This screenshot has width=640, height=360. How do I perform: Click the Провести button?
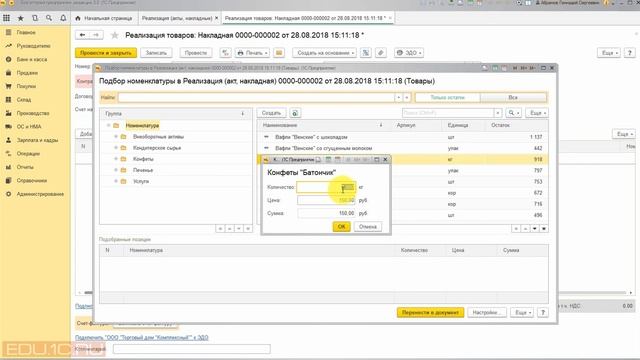pos(196,53)
